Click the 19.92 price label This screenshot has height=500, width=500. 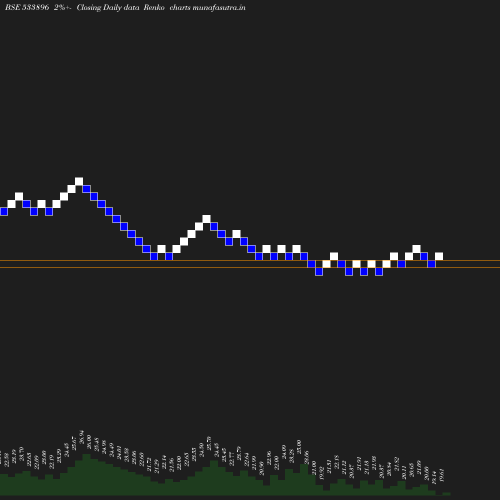[x=321, y=473]
